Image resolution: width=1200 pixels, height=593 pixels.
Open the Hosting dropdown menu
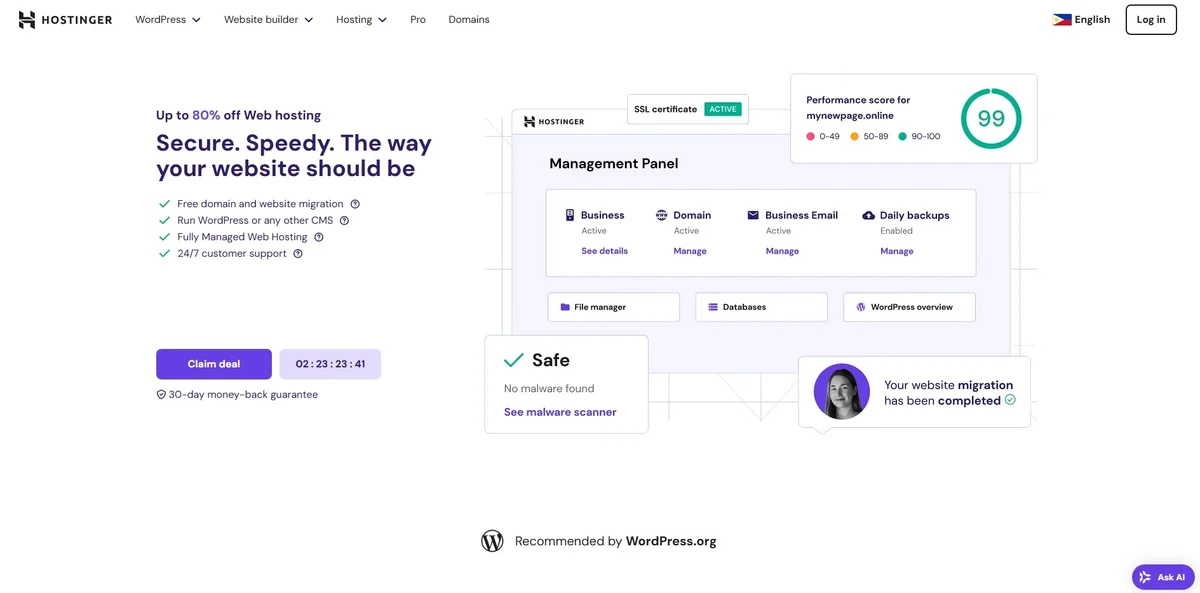coord(361,20)
